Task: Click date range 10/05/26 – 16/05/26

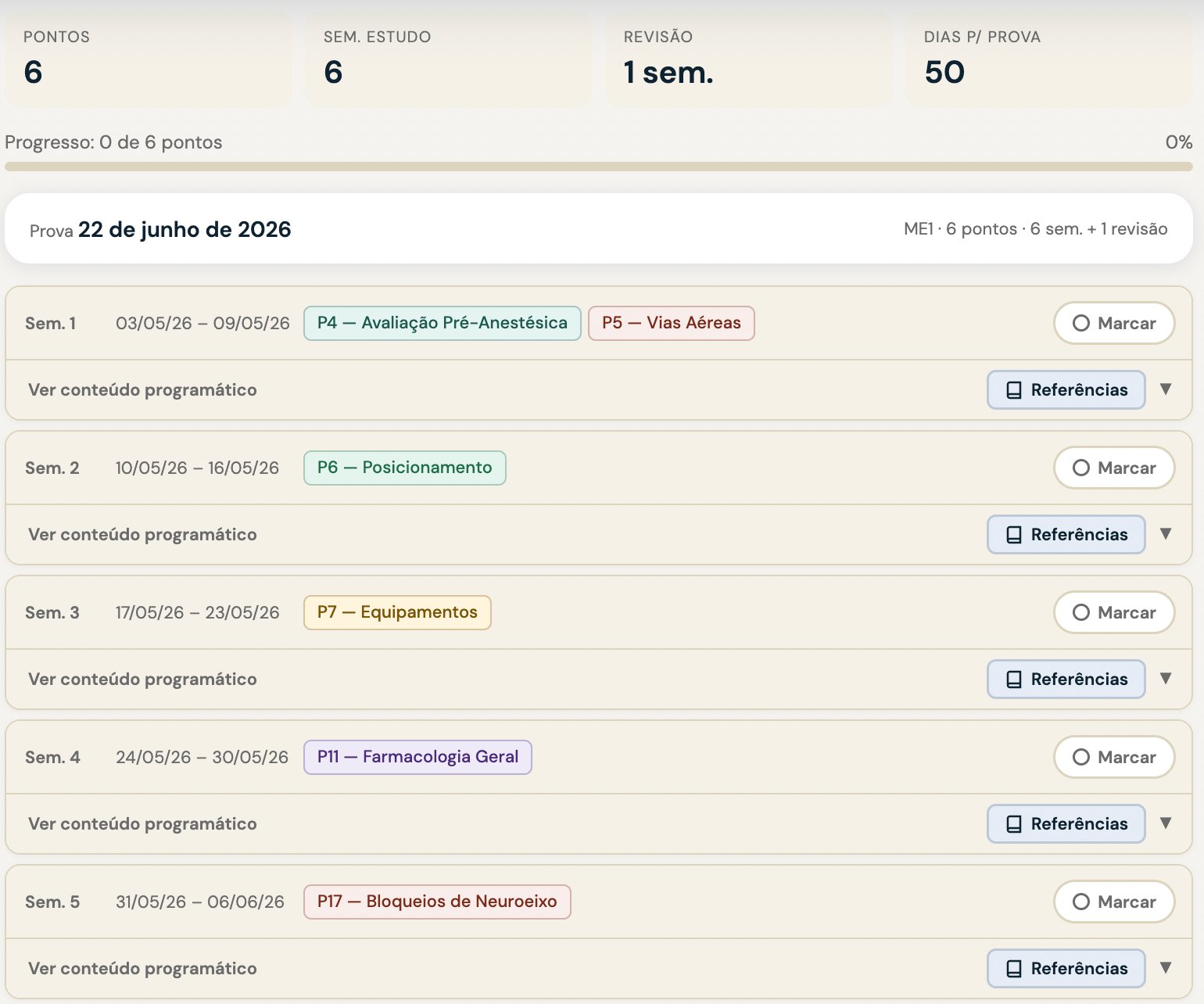Action: tap(197, 468)
